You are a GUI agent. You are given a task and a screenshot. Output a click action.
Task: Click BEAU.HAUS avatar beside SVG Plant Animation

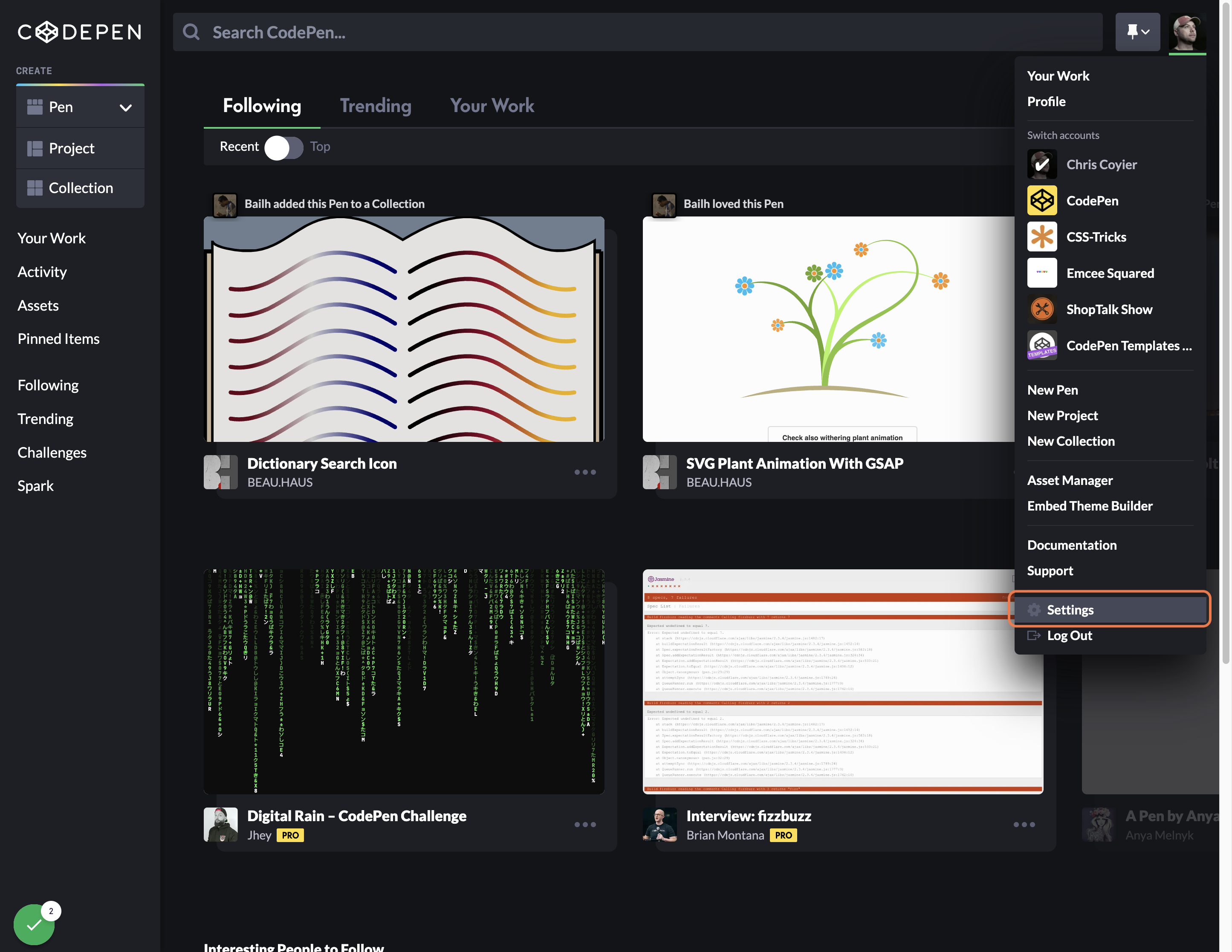click(x=659, y=472)
